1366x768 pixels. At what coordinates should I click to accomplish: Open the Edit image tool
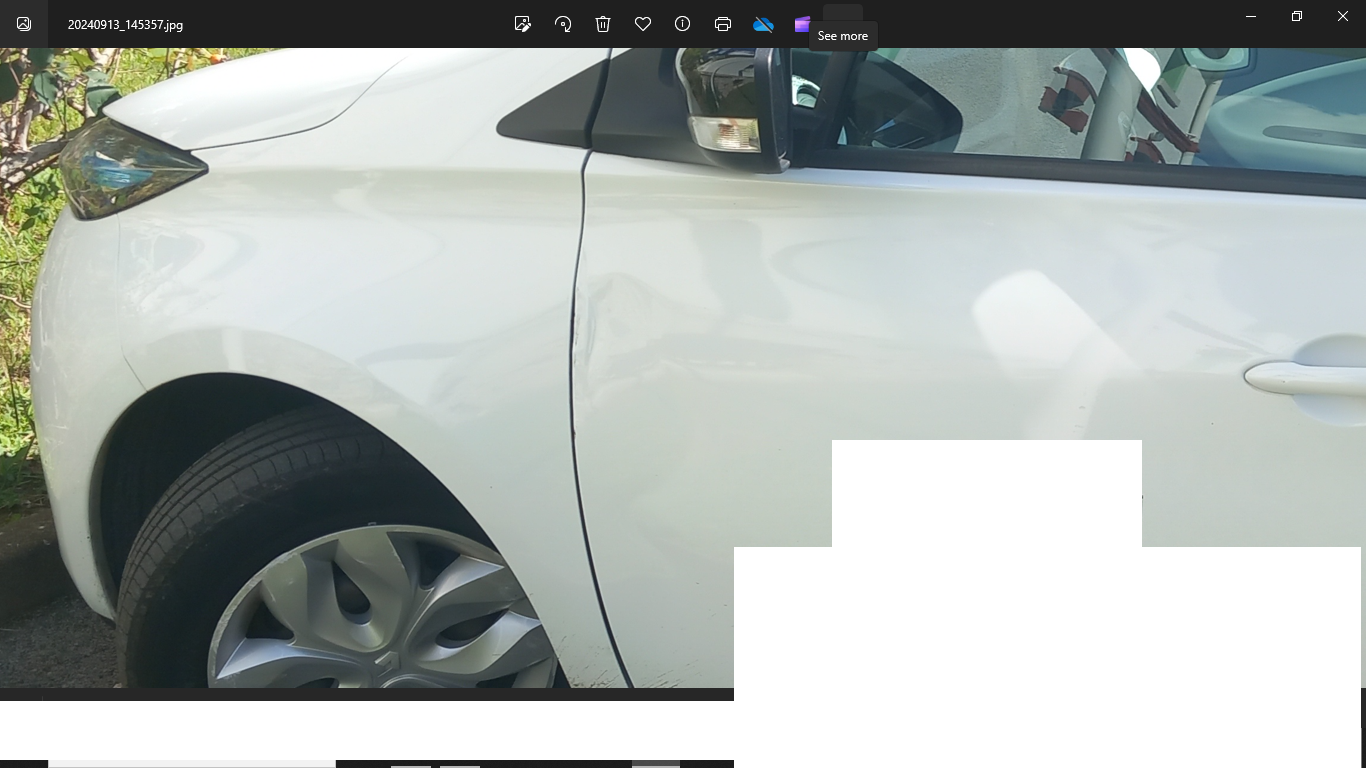point(522,24)
